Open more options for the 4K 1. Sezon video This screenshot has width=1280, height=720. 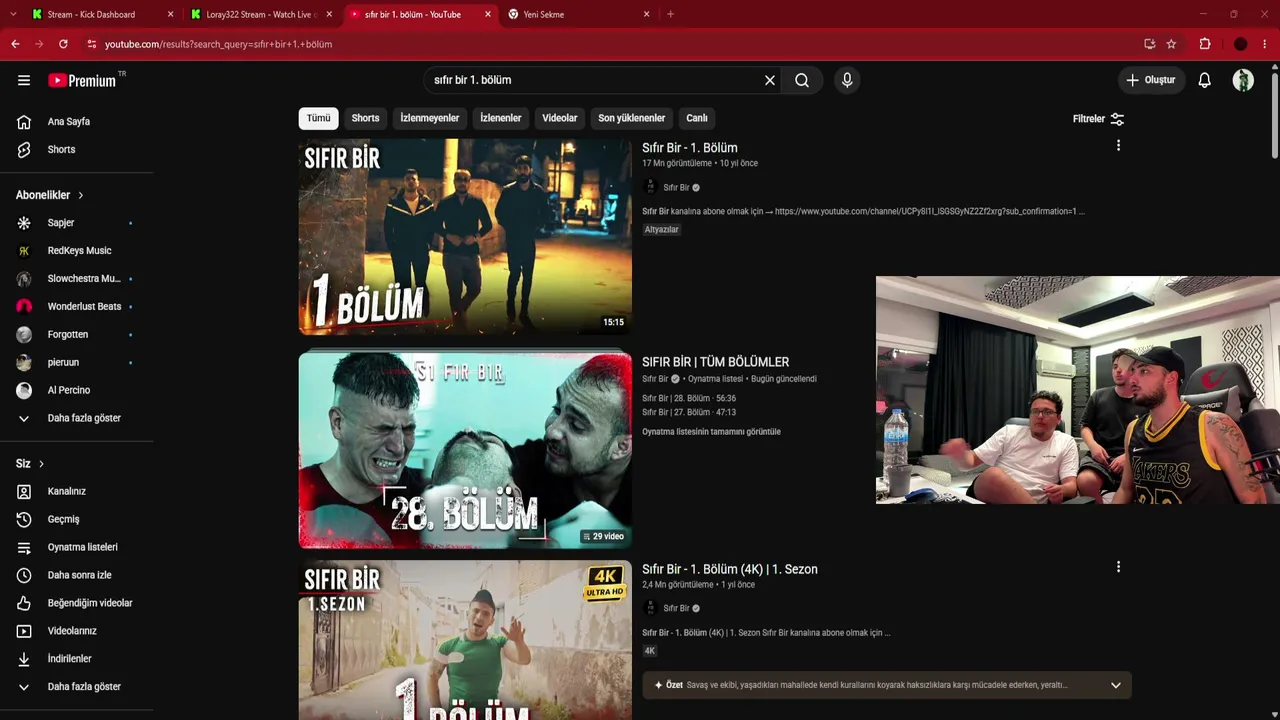[1118, 567]
